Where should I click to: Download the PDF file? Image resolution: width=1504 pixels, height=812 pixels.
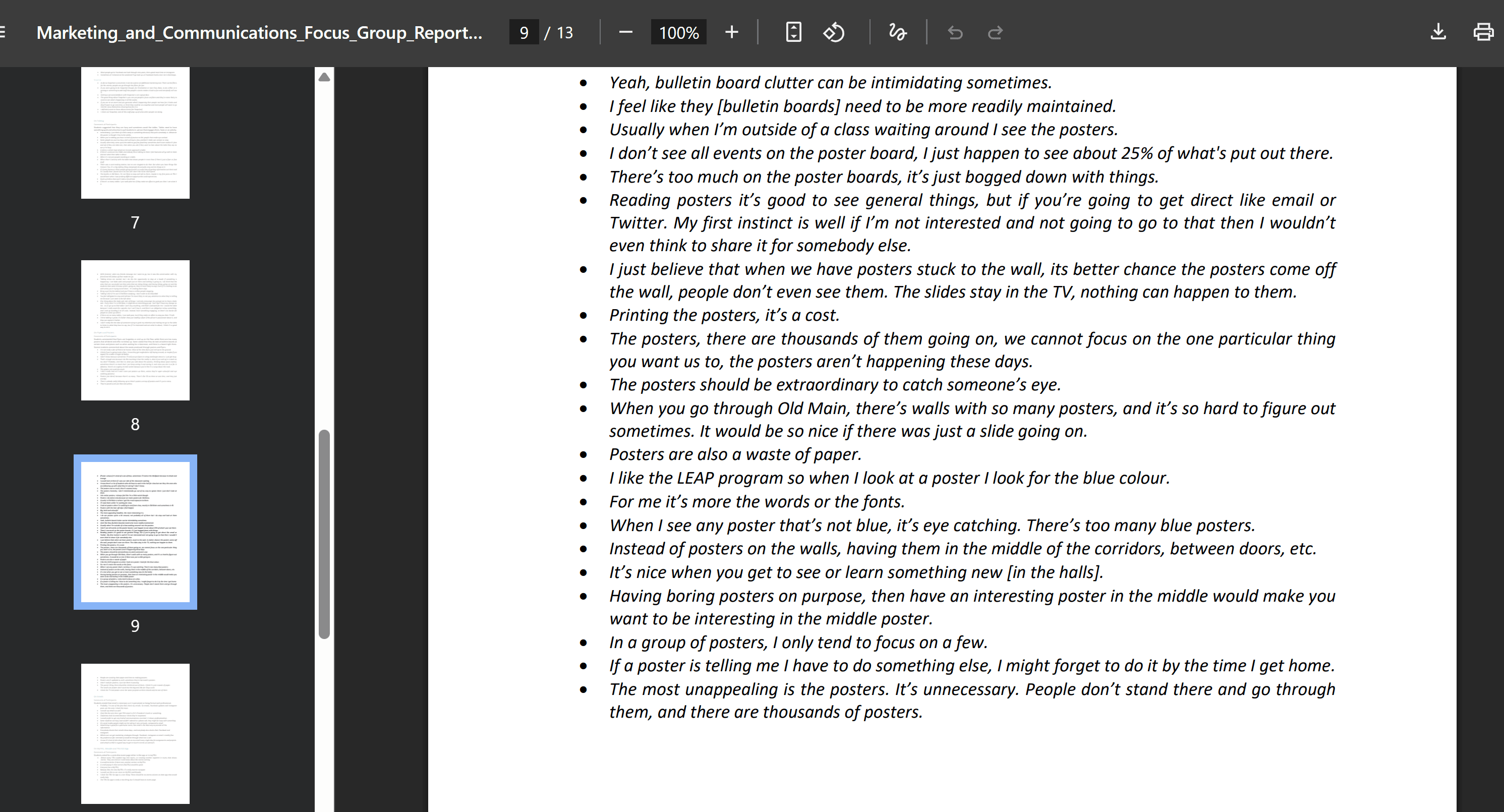tap(1438, 32)
